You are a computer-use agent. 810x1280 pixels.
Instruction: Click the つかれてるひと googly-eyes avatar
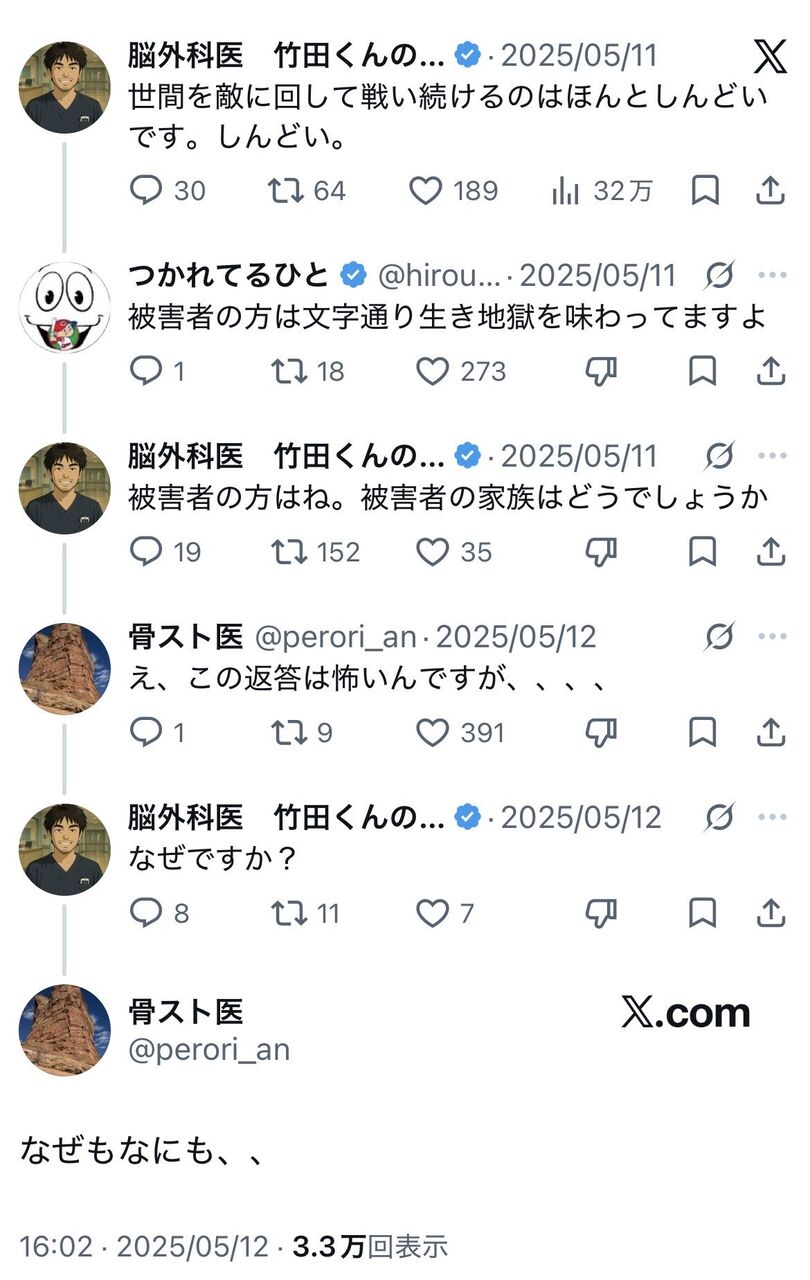coord(65,306)
